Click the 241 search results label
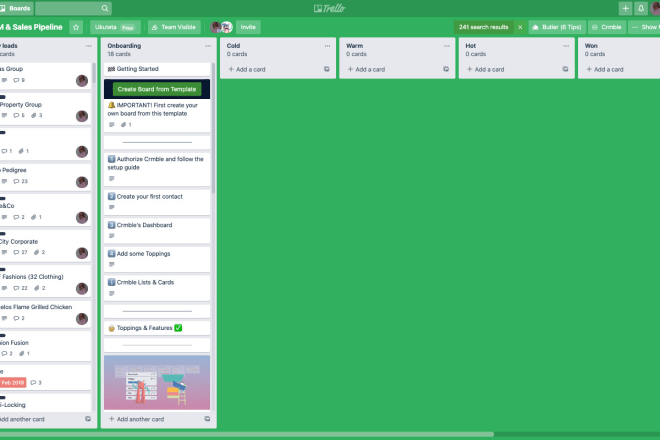Image resolution: width=660 pixels, height=440 pixels. point(484,27)
